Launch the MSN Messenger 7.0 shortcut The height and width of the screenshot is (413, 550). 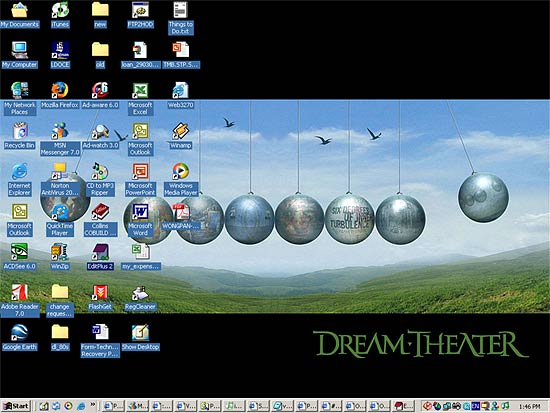click(60, 139)
